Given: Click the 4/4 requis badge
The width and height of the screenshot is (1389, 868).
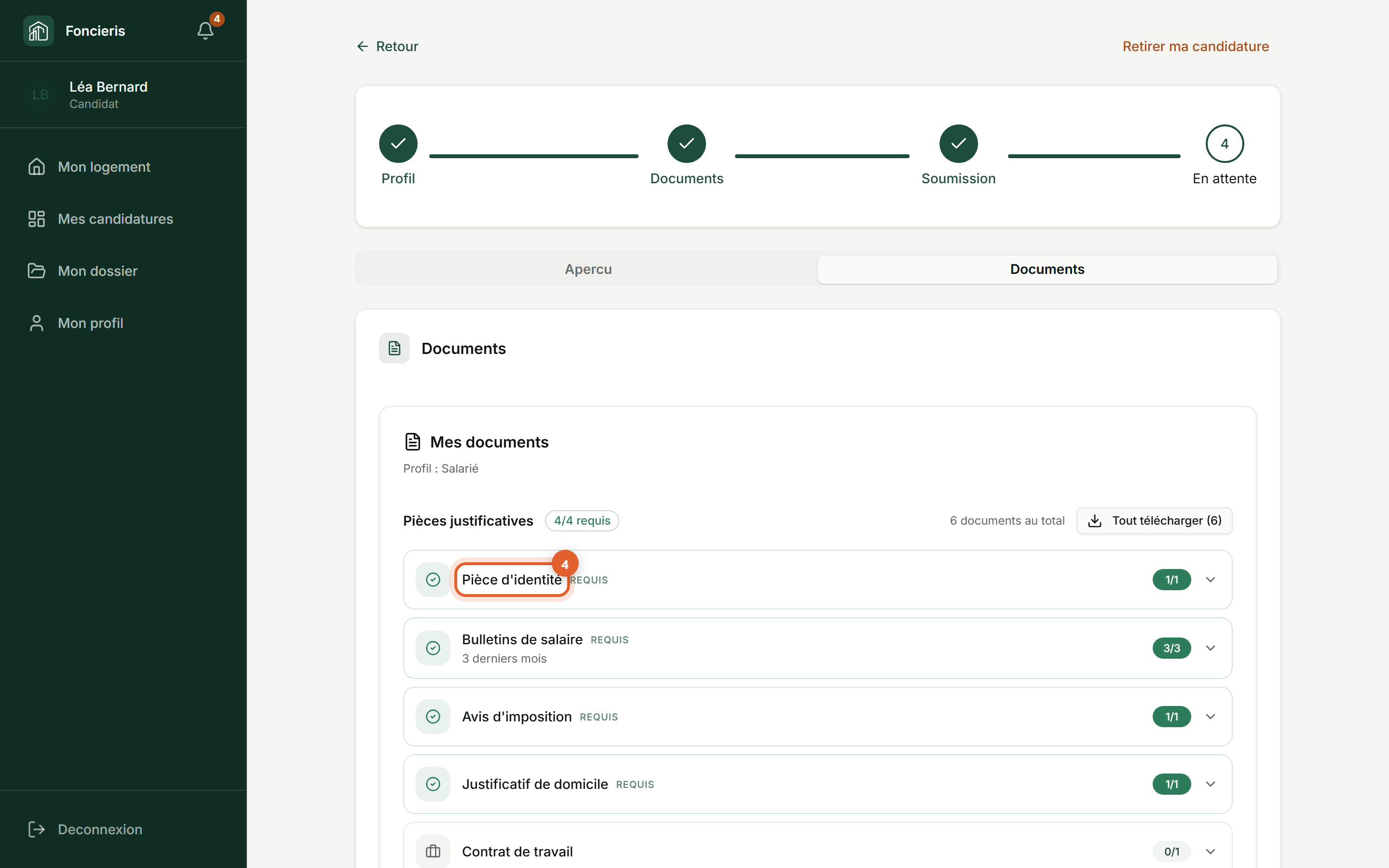Looking at the screenshot, I should click(x=582, y=521).
